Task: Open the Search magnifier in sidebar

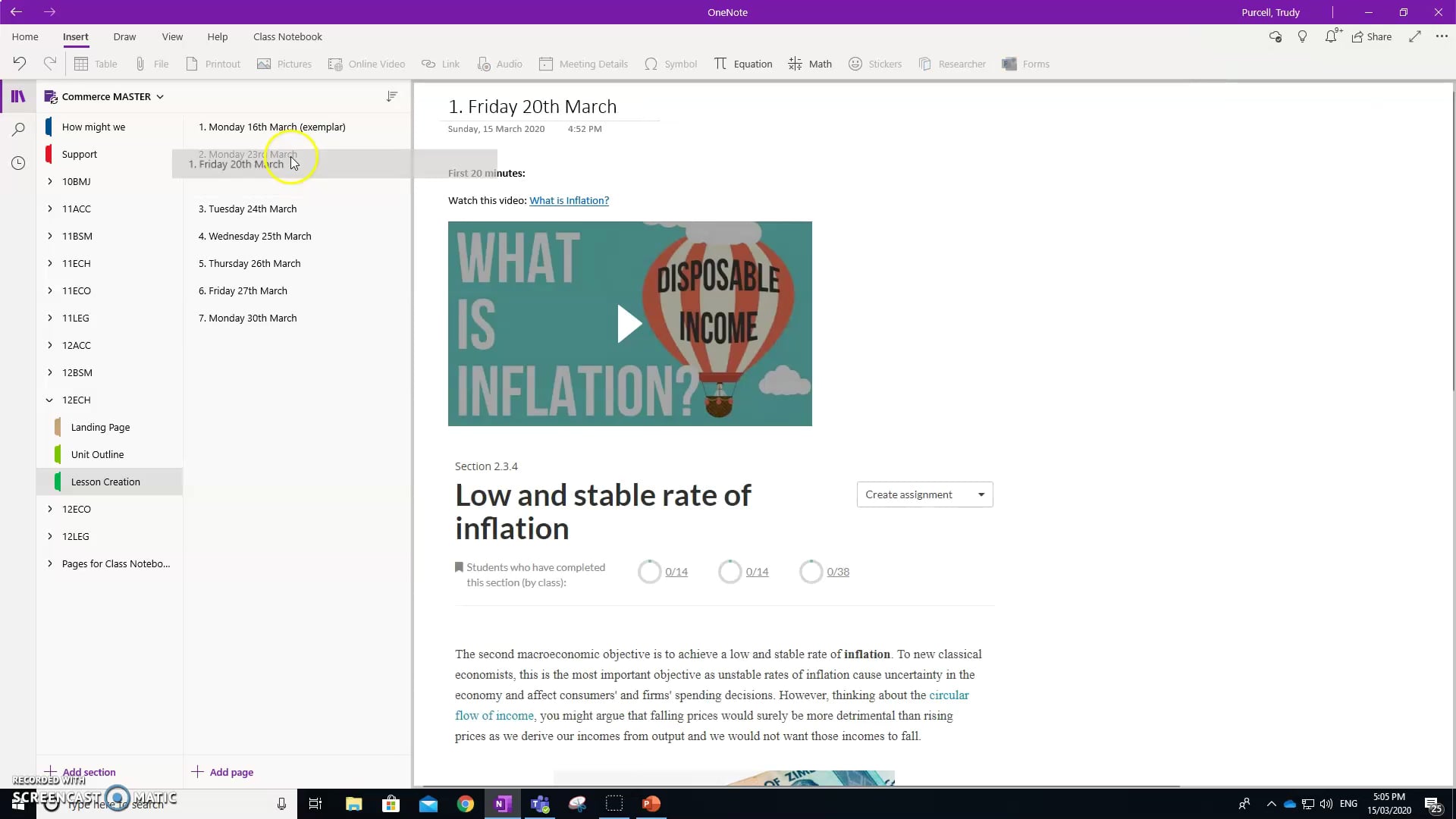Action: pyautogui.click(x=18, y=130)
